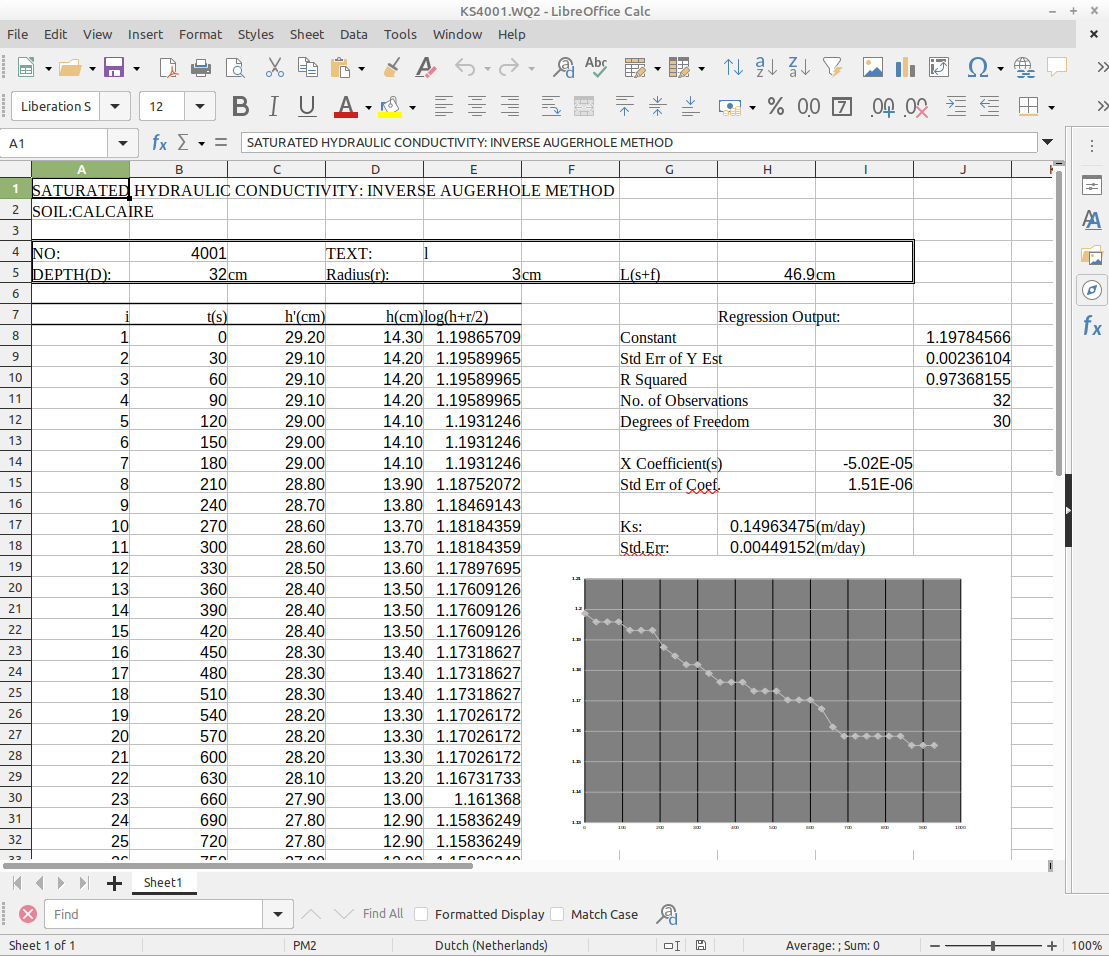Click the Undo arrow icon
Screen dimensions: 1109x956
[x=465, y=68]
